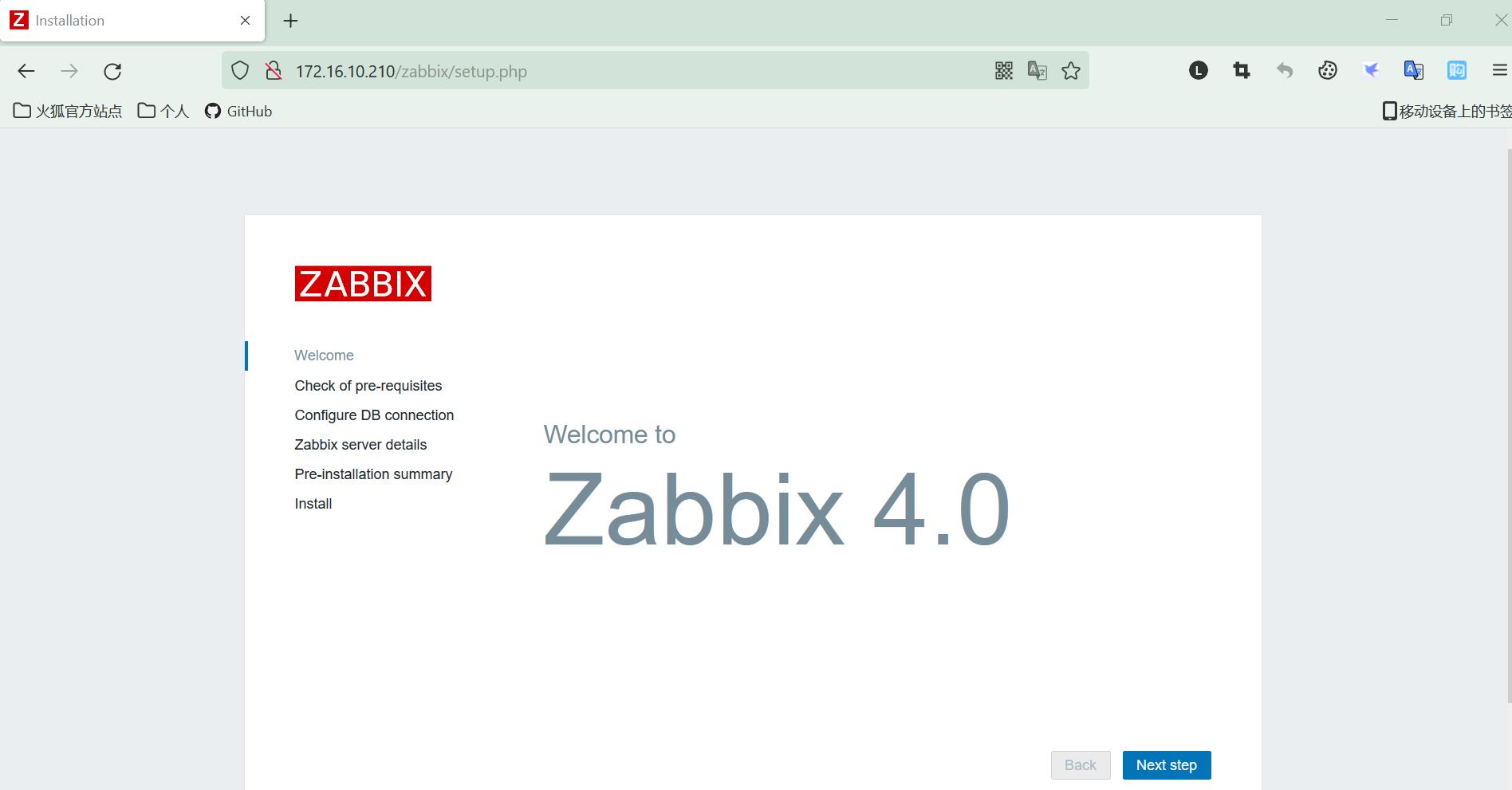This screenshot has height=790, width=1512.
Task: Reload the page with the refresh icon
Action: 112,71
